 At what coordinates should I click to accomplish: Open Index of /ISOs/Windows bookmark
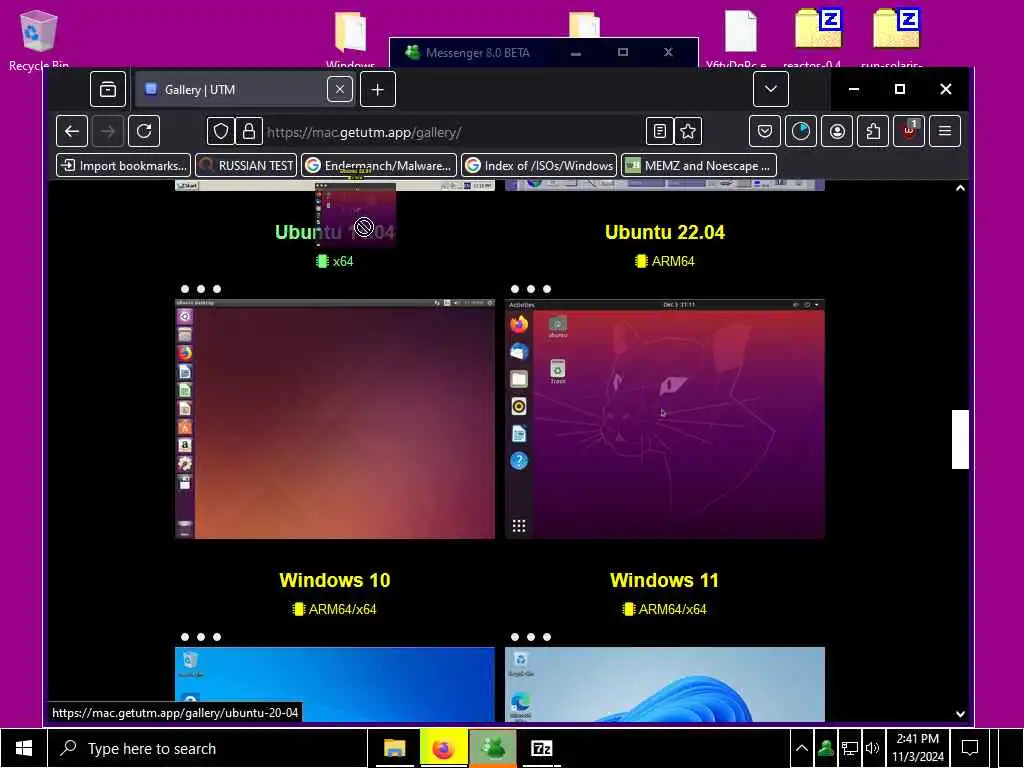tap(539, 165)
